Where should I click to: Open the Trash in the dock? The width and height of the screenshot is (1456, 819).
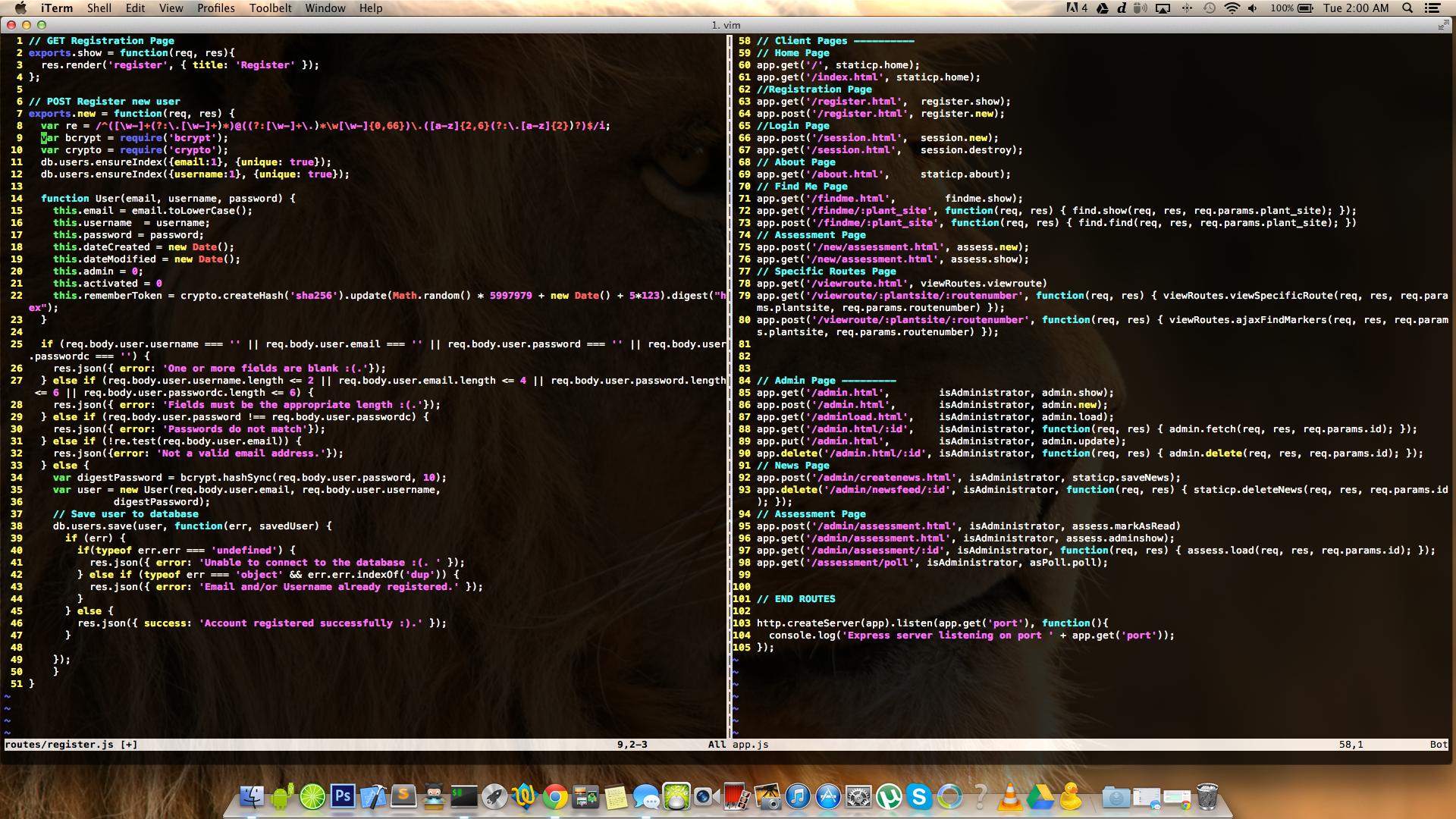1207,796
